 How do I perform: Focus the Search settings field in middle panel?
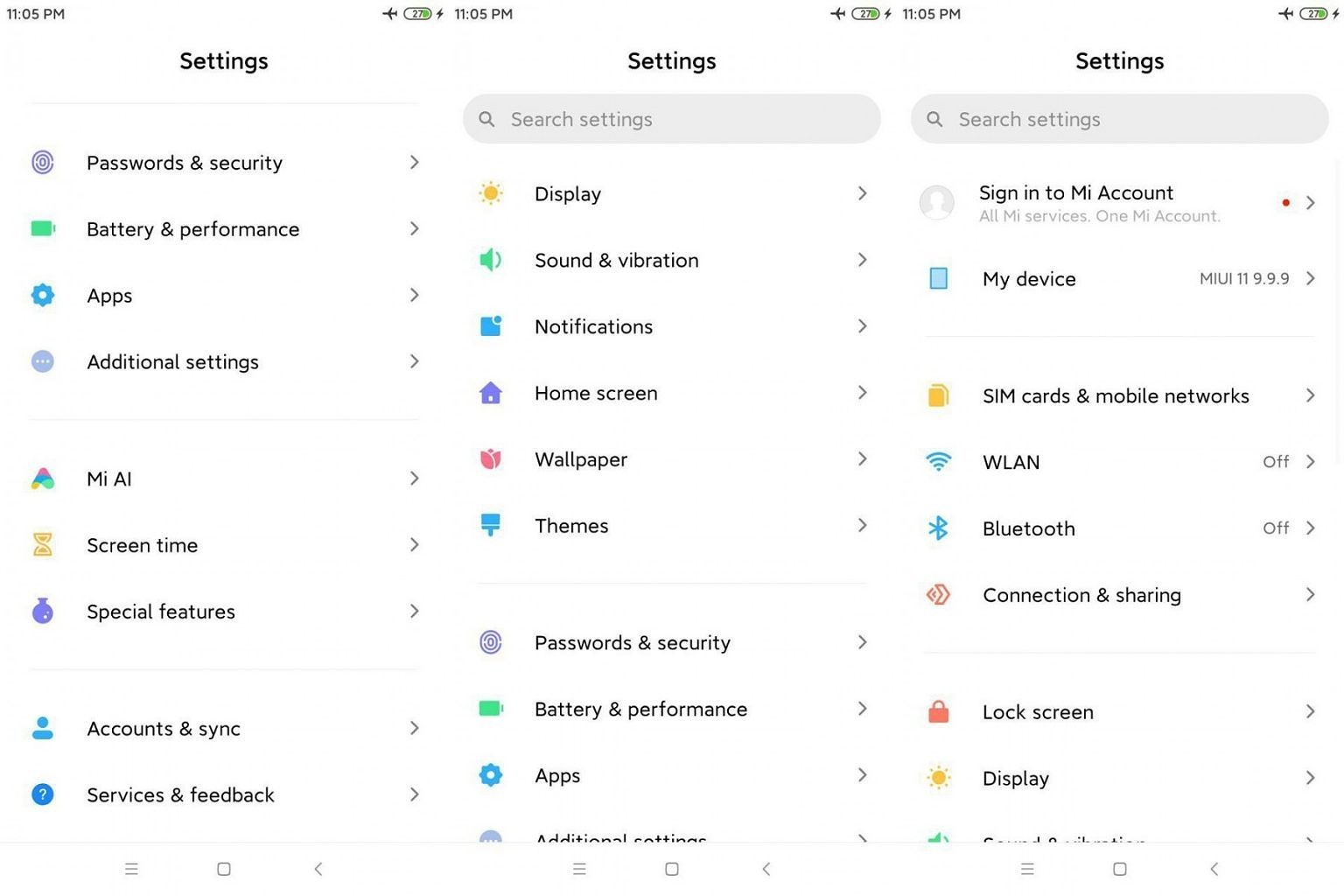(x=672, y=119)
